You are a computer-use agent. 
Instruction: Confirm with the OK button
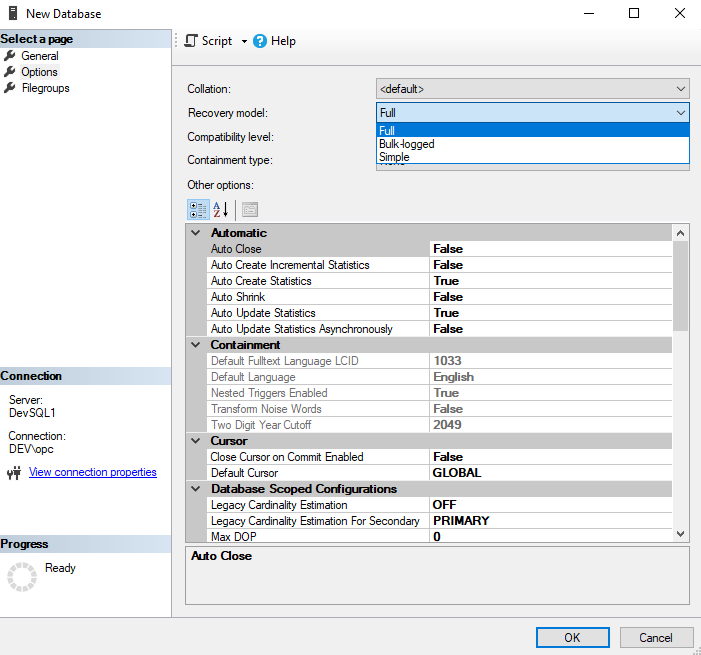click(x=573, y=638)
